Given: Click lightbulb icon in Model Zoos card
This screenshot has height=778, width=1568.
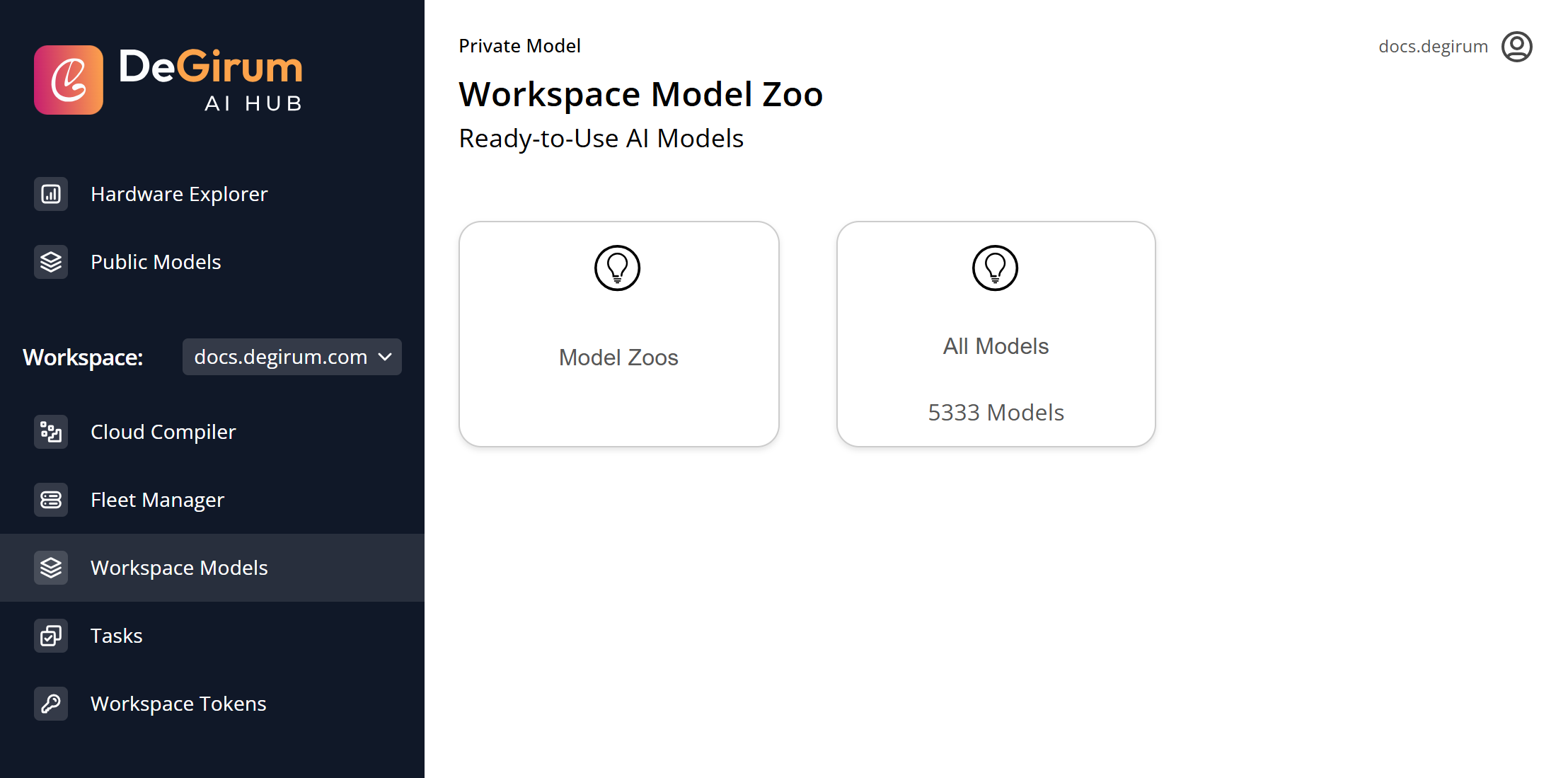Looking at the screenshot, I should pyautogui.click(x=617, y=268).
